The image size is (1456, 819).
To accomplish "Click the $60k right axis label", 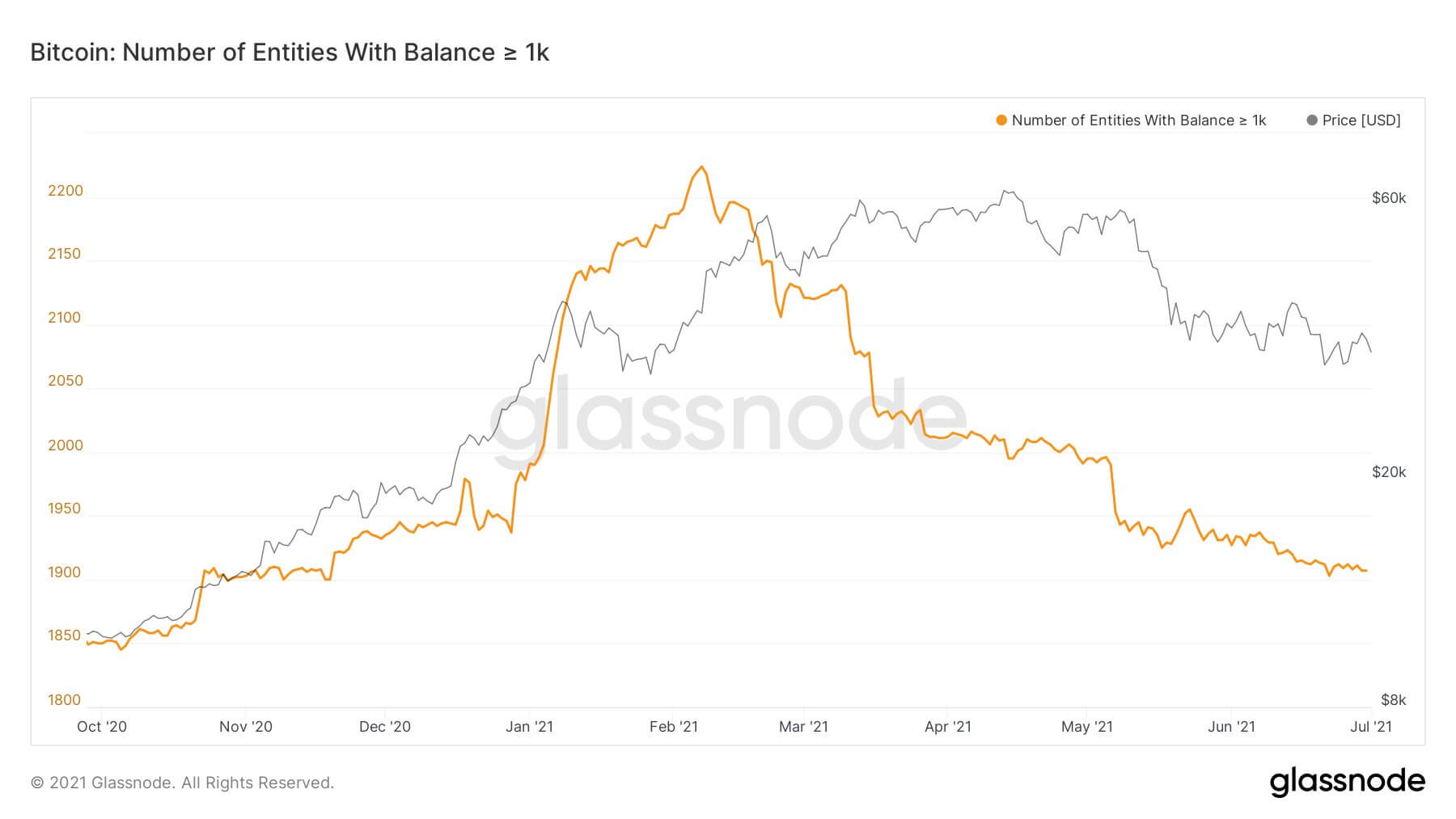I will coord(1389,198).
